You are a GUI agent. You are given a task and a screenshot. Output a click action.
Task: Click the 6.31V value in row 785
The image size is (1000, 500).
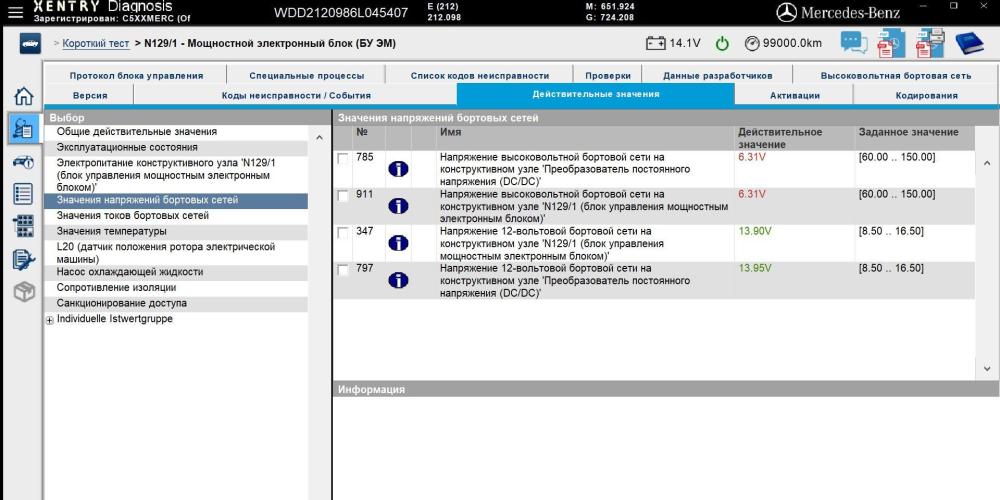tap(751, 157)
